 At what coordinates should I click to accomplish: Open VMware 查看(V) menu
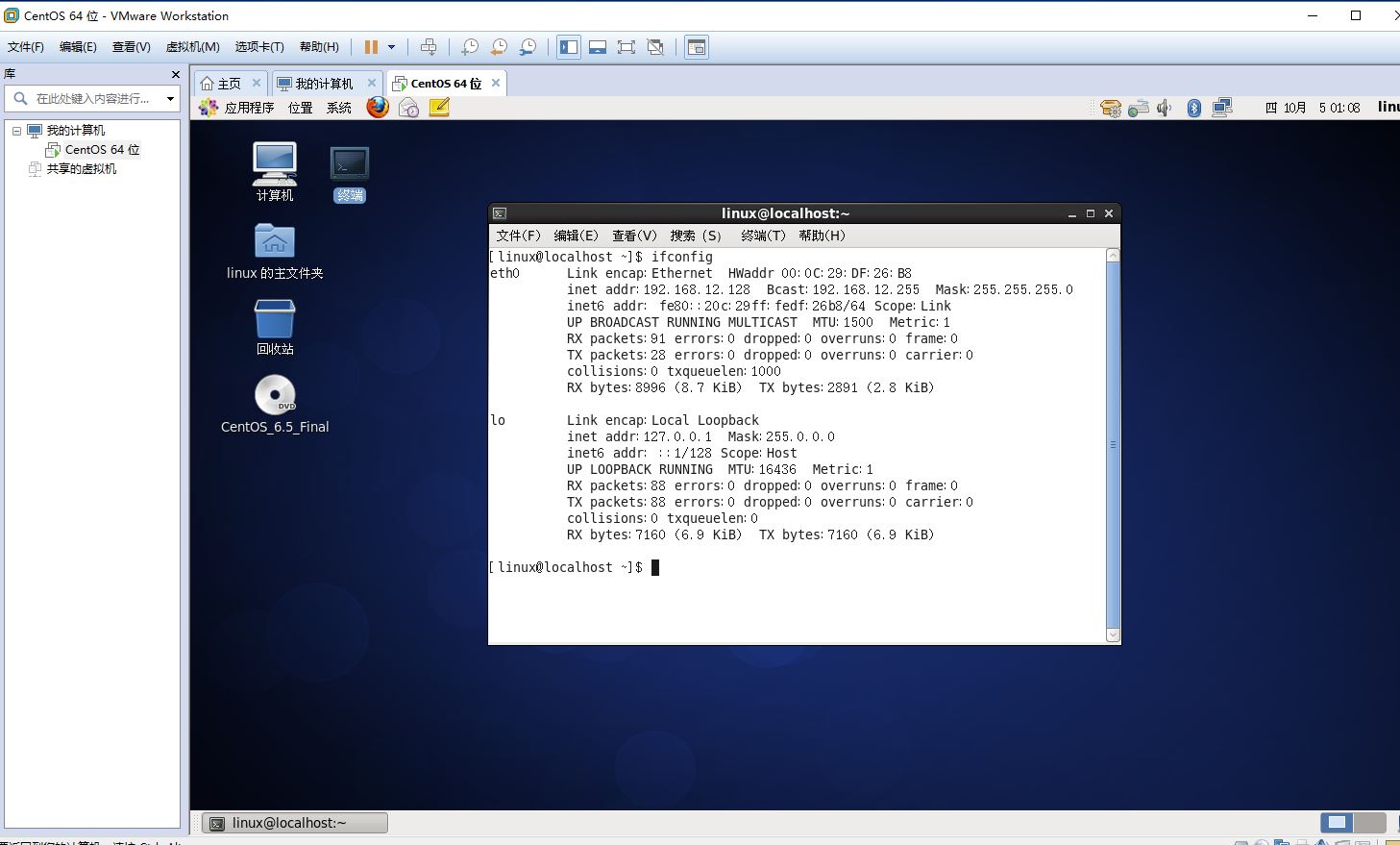[x=131, y=47]
